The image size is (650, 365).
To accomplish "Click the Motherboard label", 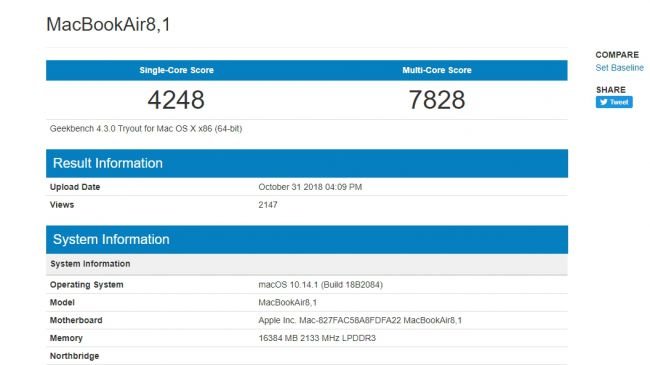I will point(76,321).
